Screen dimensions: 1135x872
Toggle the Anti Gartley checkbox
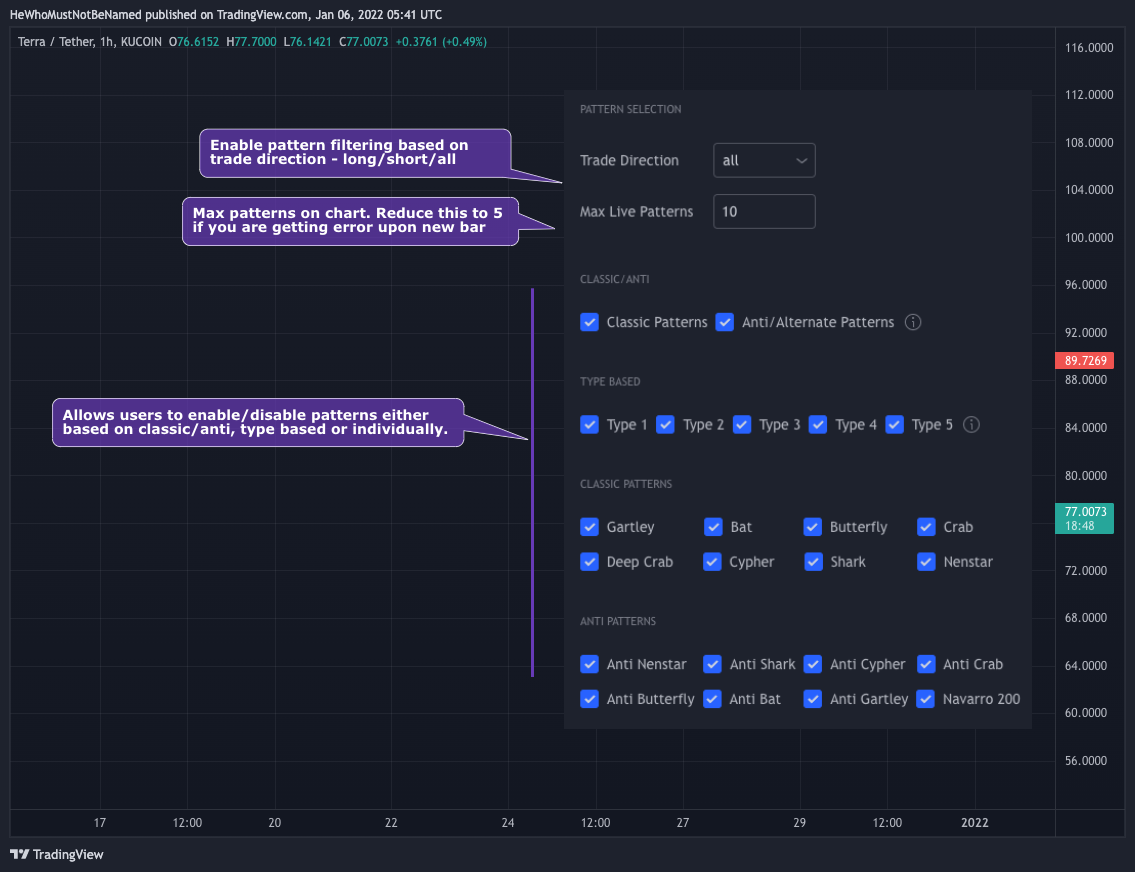pos(813,699)
